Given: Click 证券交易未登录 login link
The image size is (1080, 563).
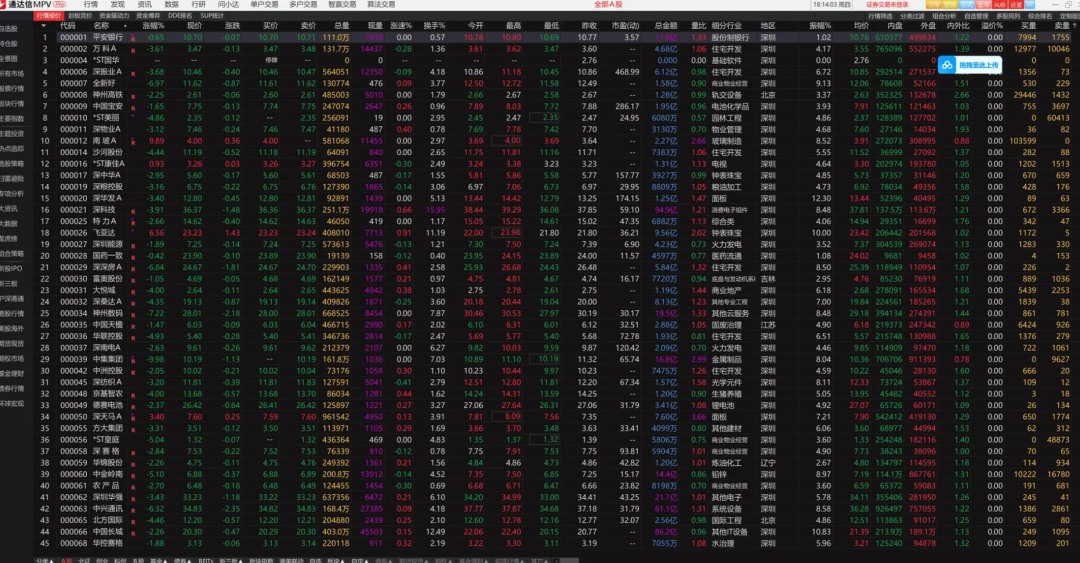Looking at the screenshot, I should (x=886, y=4).
